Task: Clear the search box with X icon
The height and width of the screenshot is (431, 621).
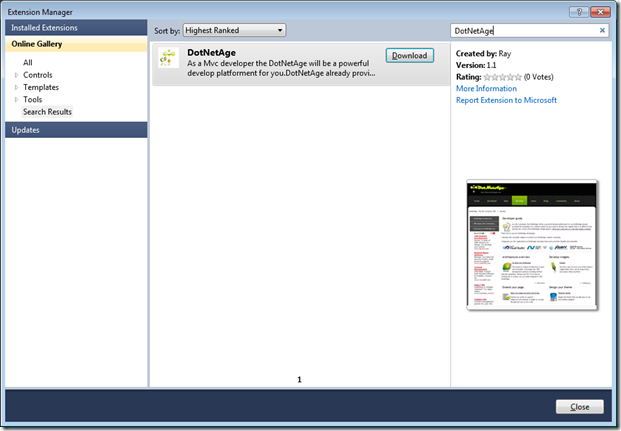Action: click(602, 30)
